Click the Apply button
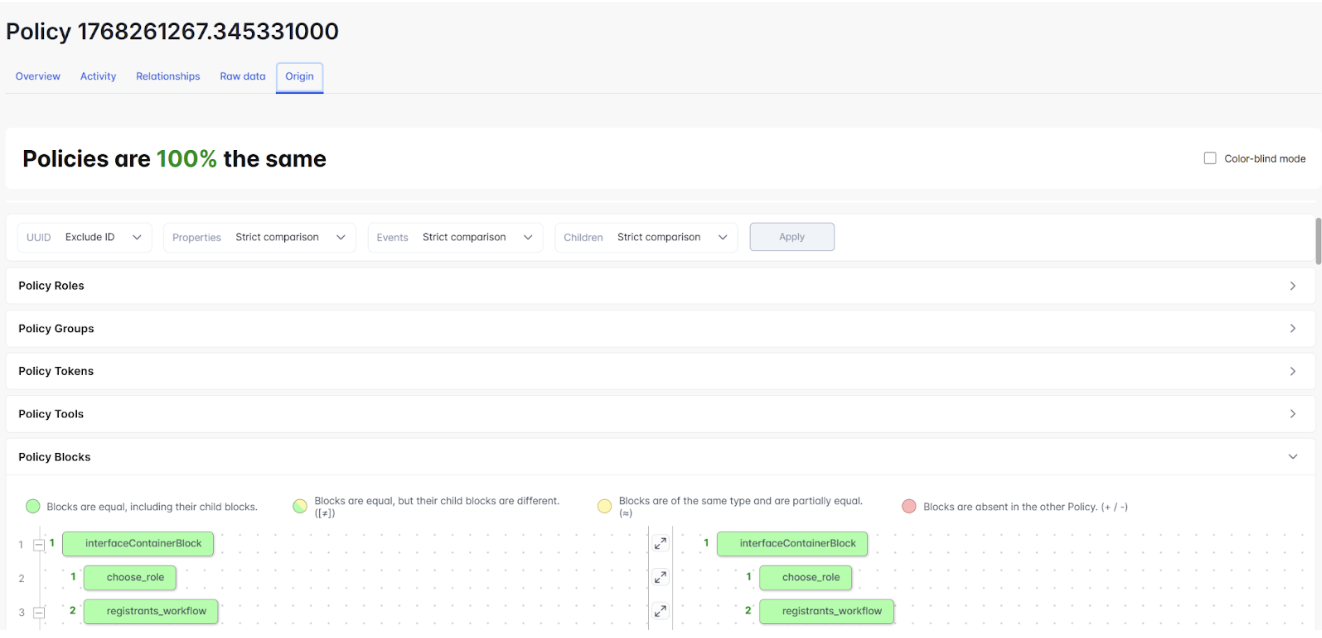1322x638 pixels. point(791,237)
